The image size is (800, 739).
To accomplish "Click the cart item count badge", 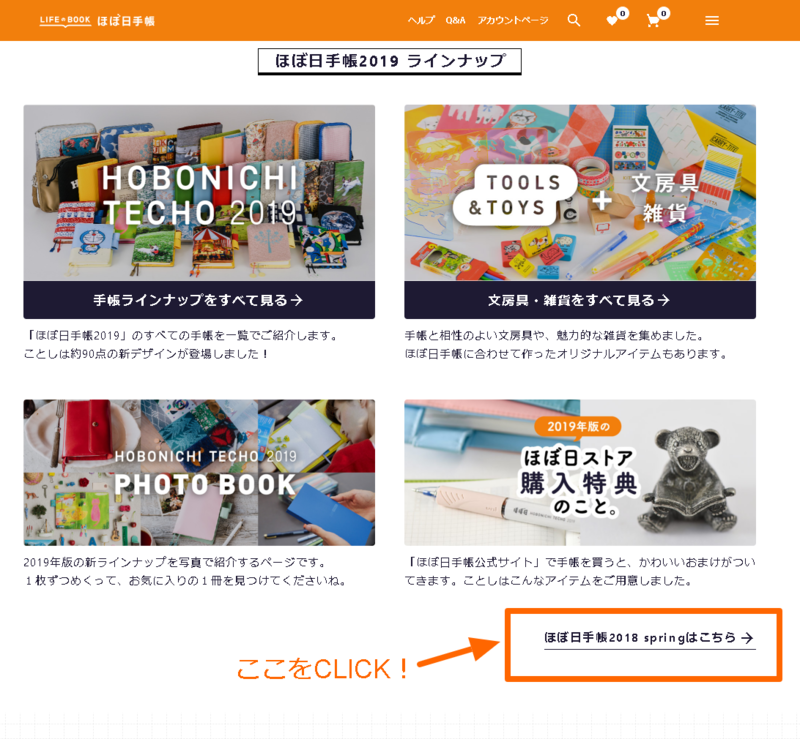I will [x=663, y=13].
